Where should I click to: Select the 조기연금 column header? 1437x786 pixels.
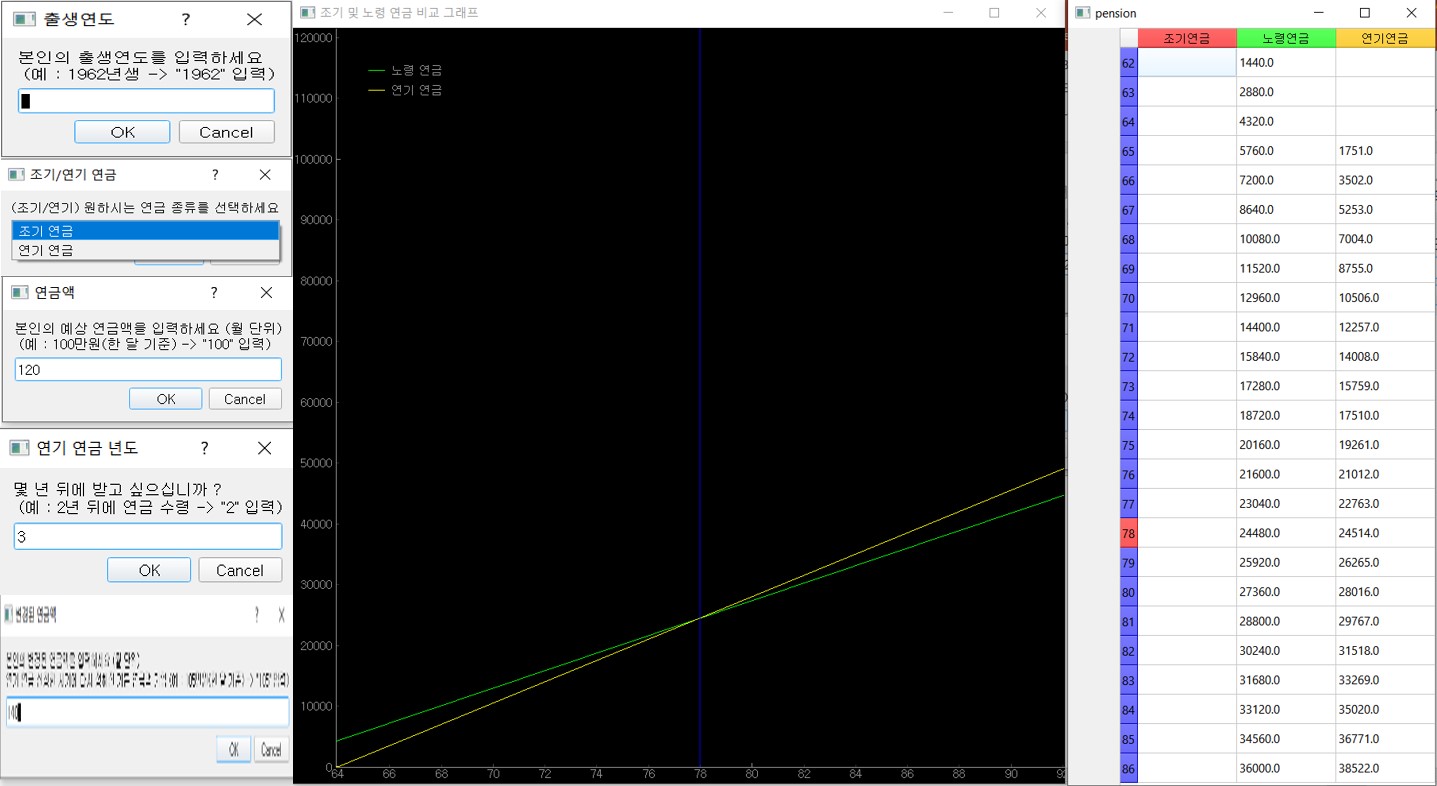pos(1187,38)
